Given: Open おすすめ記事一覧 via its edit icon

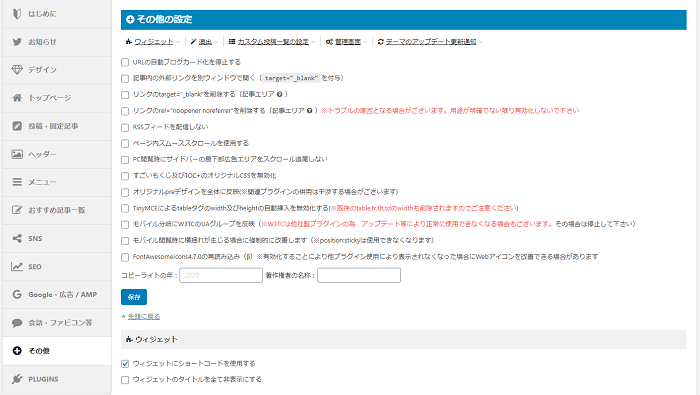Looking at the screenshot, I should pyautogui.click(x=17, y=210).
